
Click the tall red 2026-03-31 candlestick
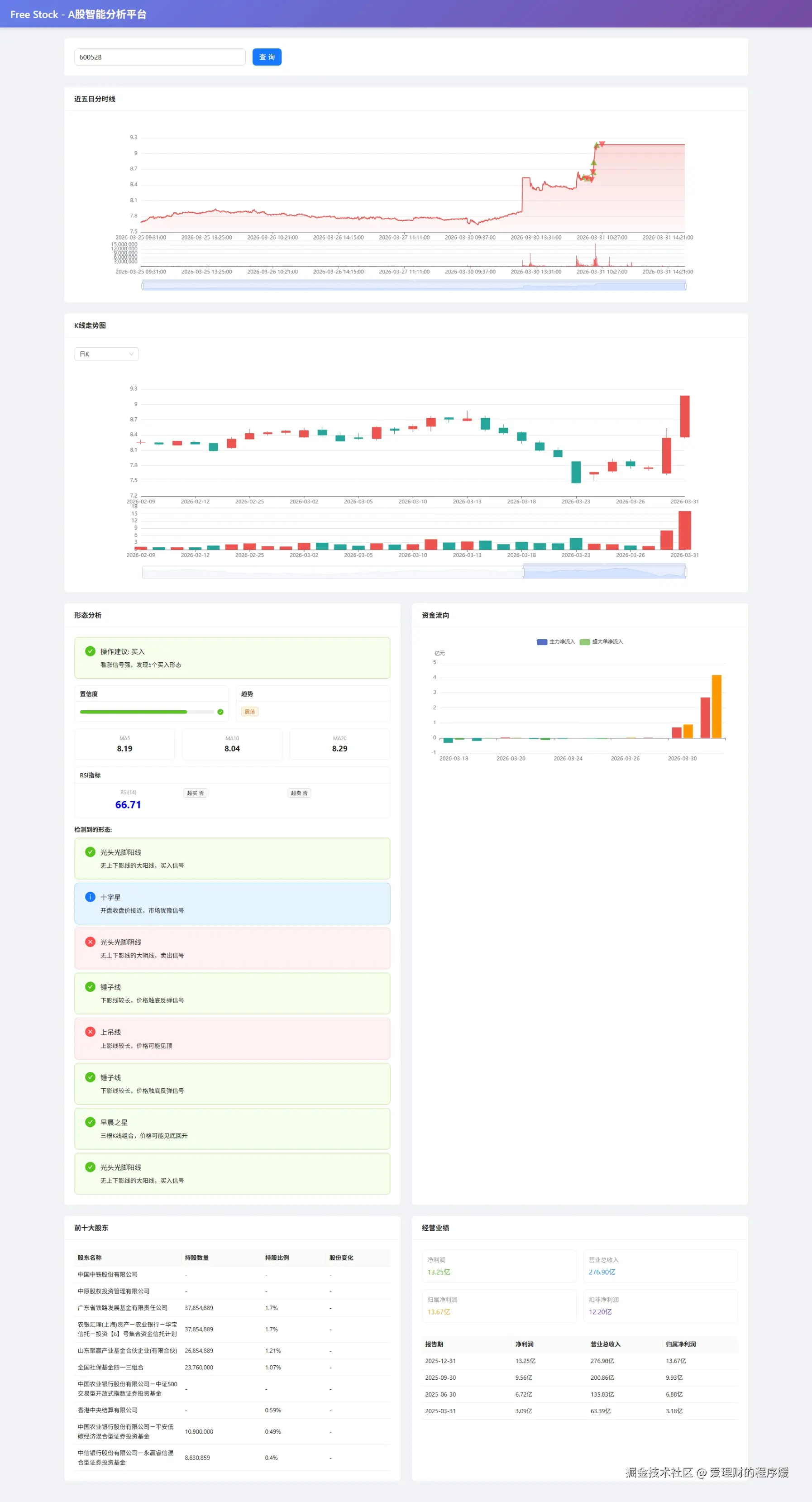point(684,416)
